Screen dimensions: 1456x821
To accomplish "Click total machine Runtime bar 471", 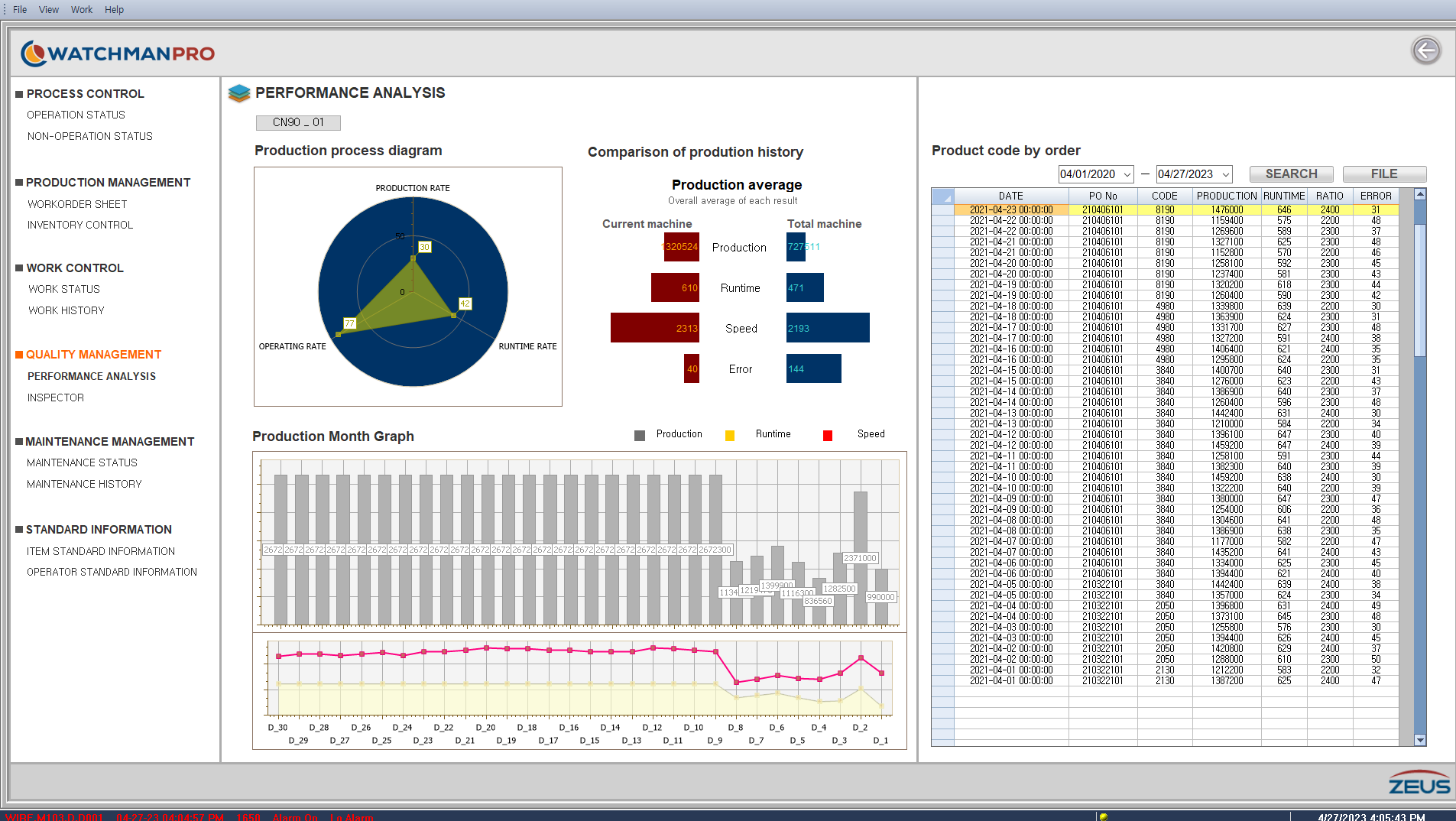I will point(805,287).
